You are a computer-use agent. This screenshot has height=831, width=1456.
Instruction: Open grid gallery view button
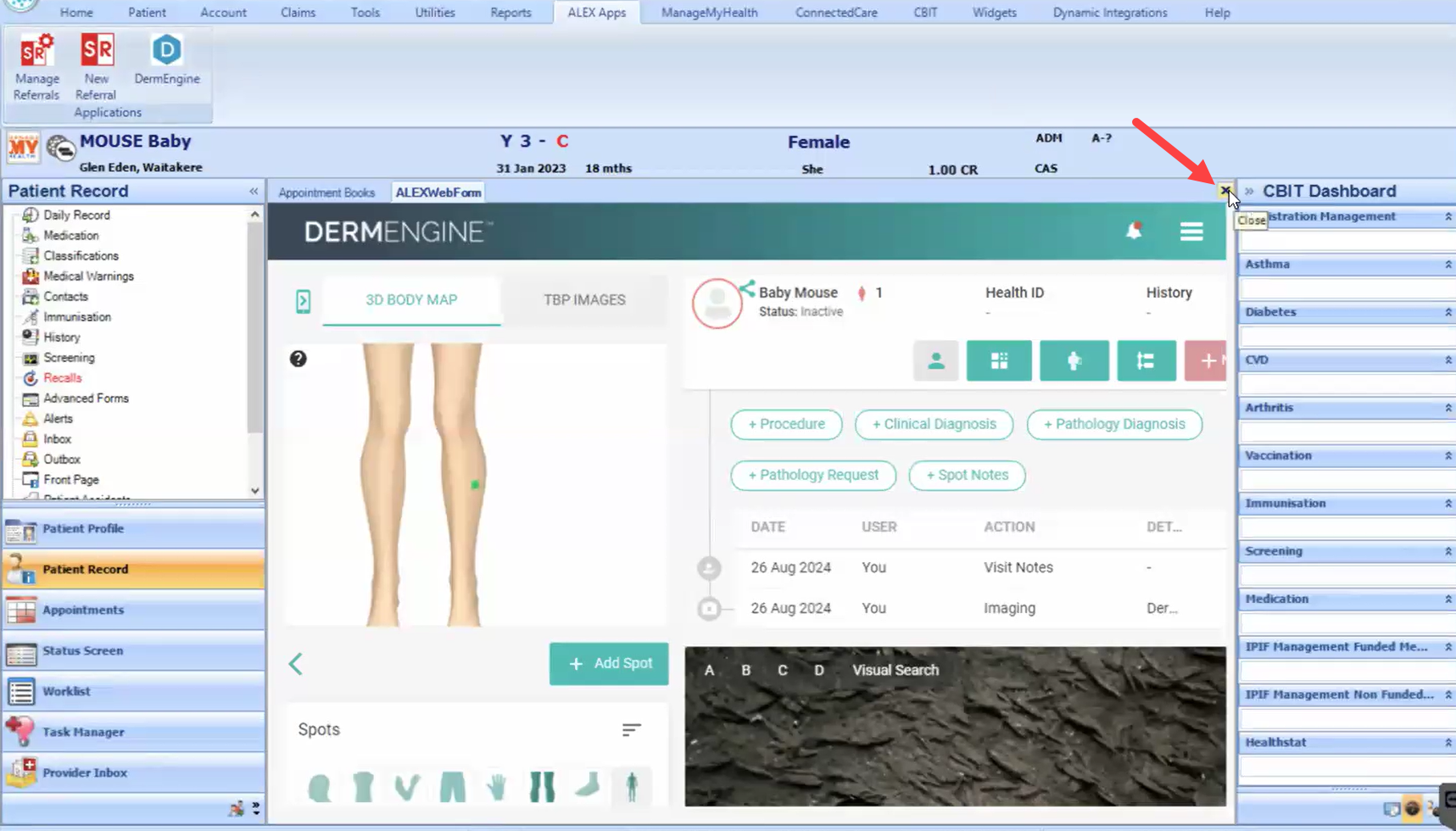click(x=999, y=361)
